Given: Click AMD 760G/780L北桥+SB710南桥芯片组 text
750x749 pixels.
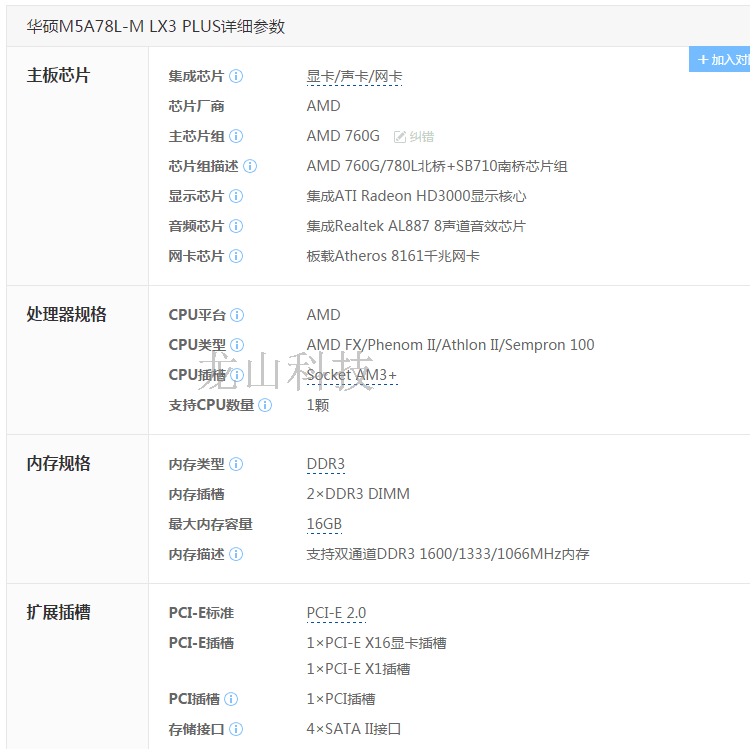Looking at the screenshot, I should tap(437, 166).
